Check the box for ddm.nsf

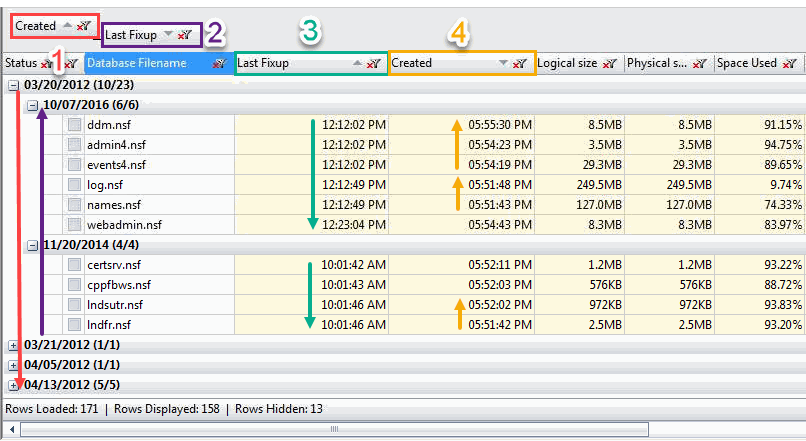click(x=75, y=125)
